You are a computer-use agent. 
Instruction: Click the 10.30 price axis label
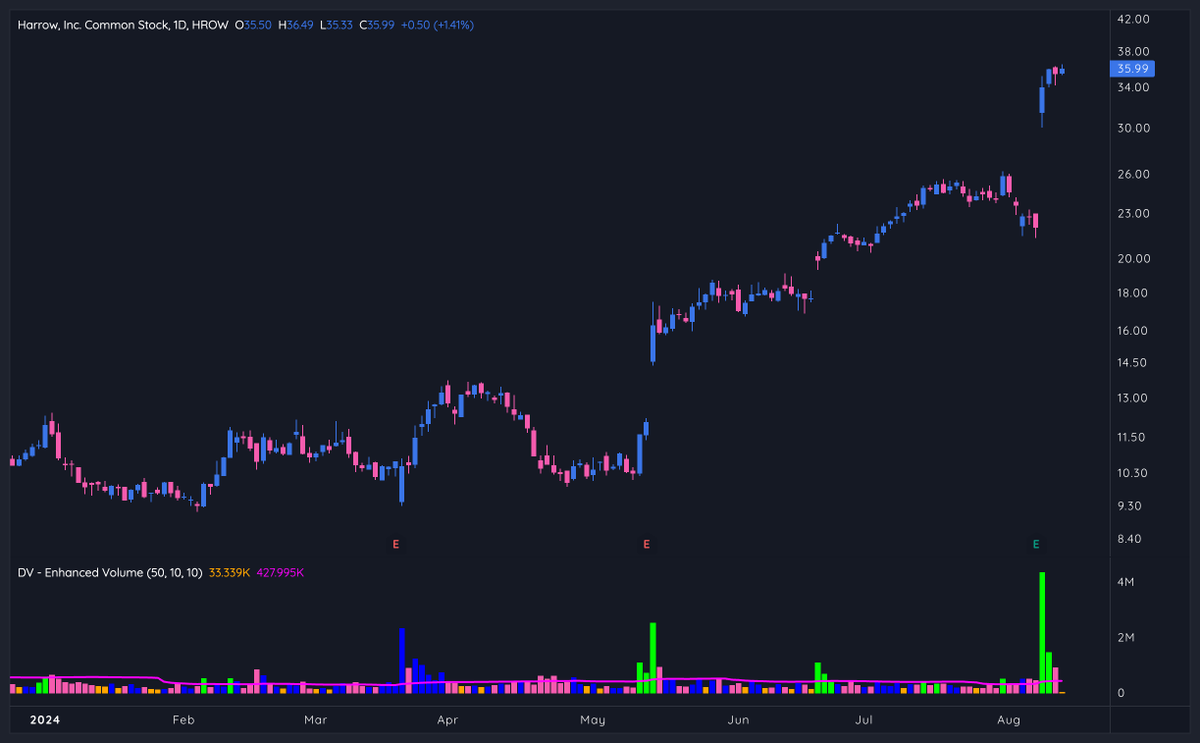click(1133, 473)
